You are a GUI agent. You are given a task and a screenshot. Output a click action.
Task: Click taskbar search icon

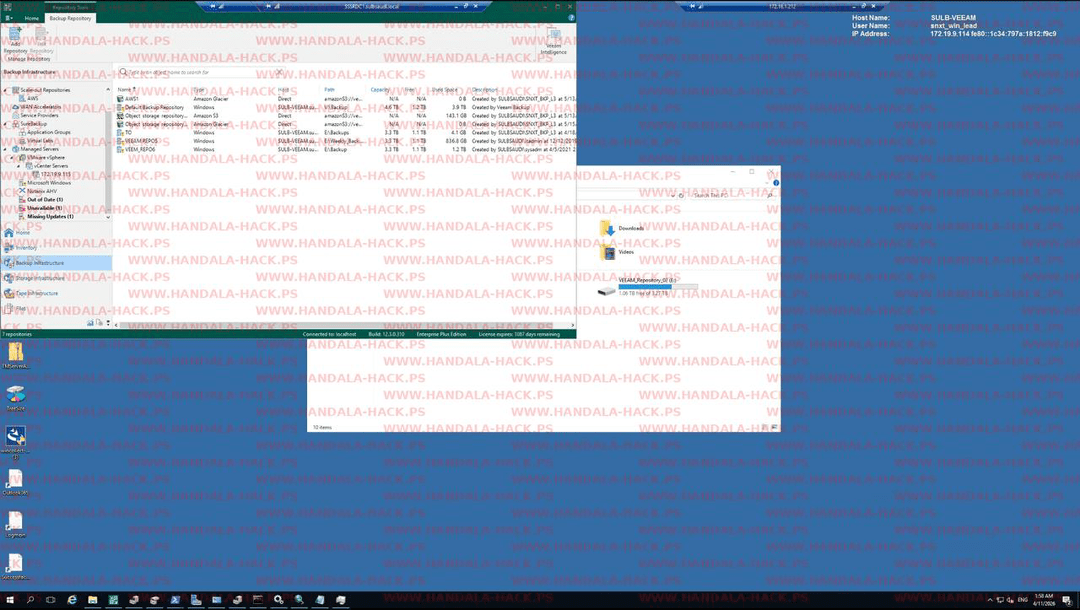(x=30, y=600)
